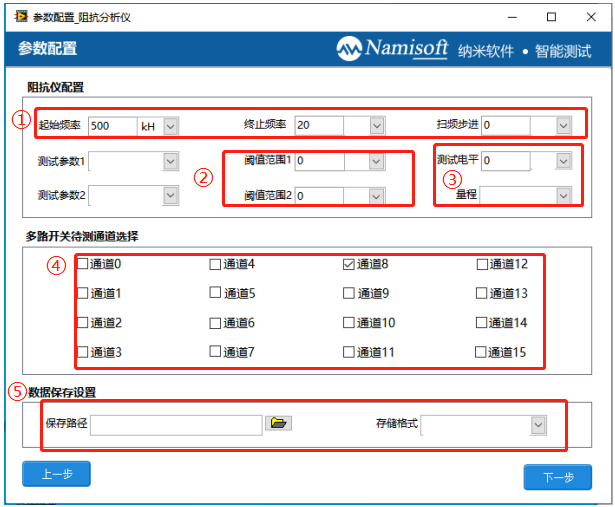Maximize the 参数配置_阻抗分析仪 window
615x507 pixels.
click(551, 17)
